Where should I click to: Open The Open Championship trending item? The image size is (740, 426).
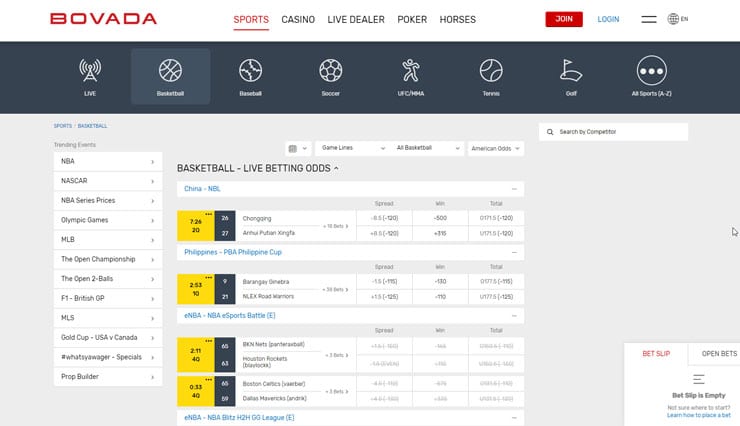[x=108, y=259]
